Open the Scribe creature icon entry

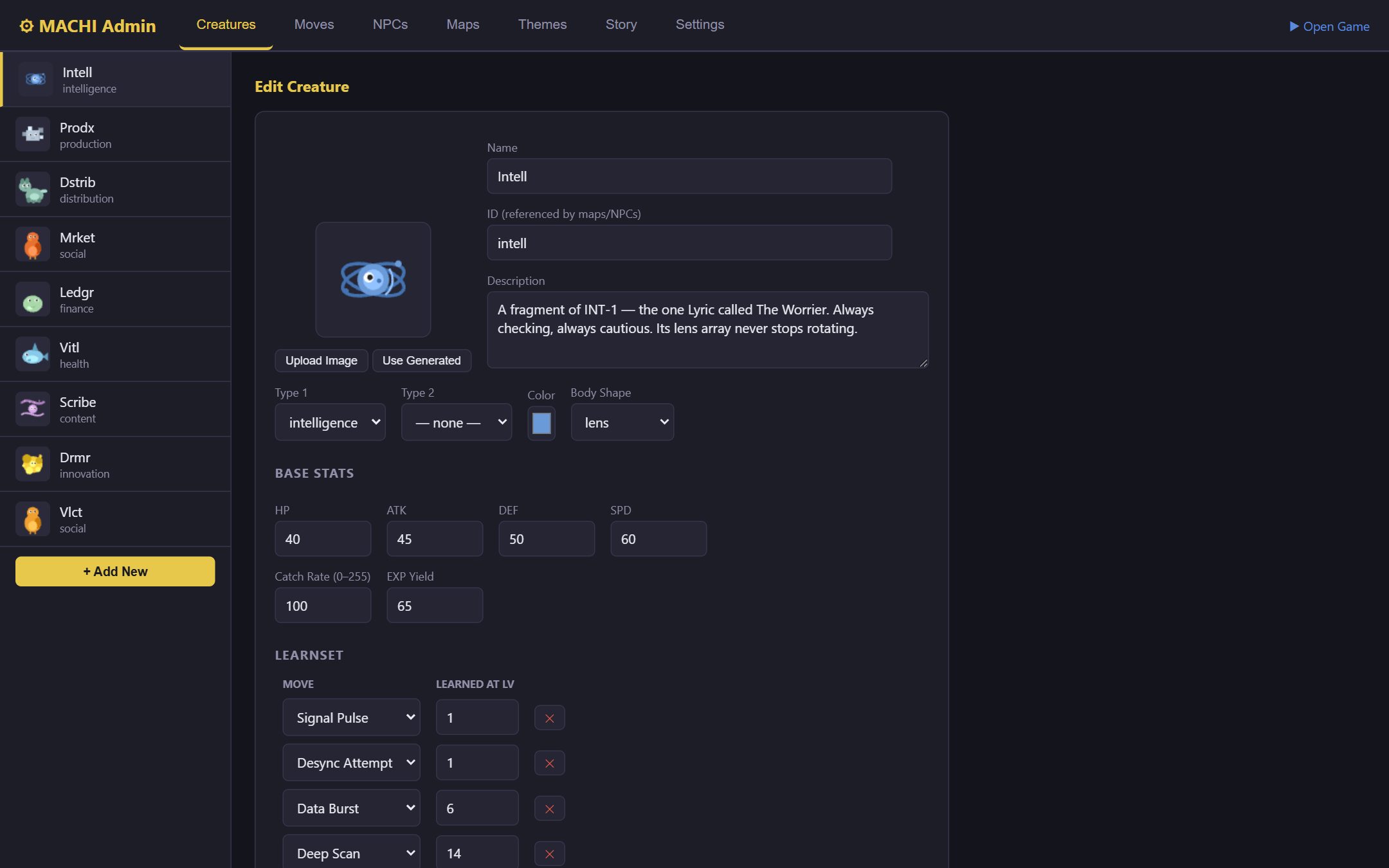point(33,409)
